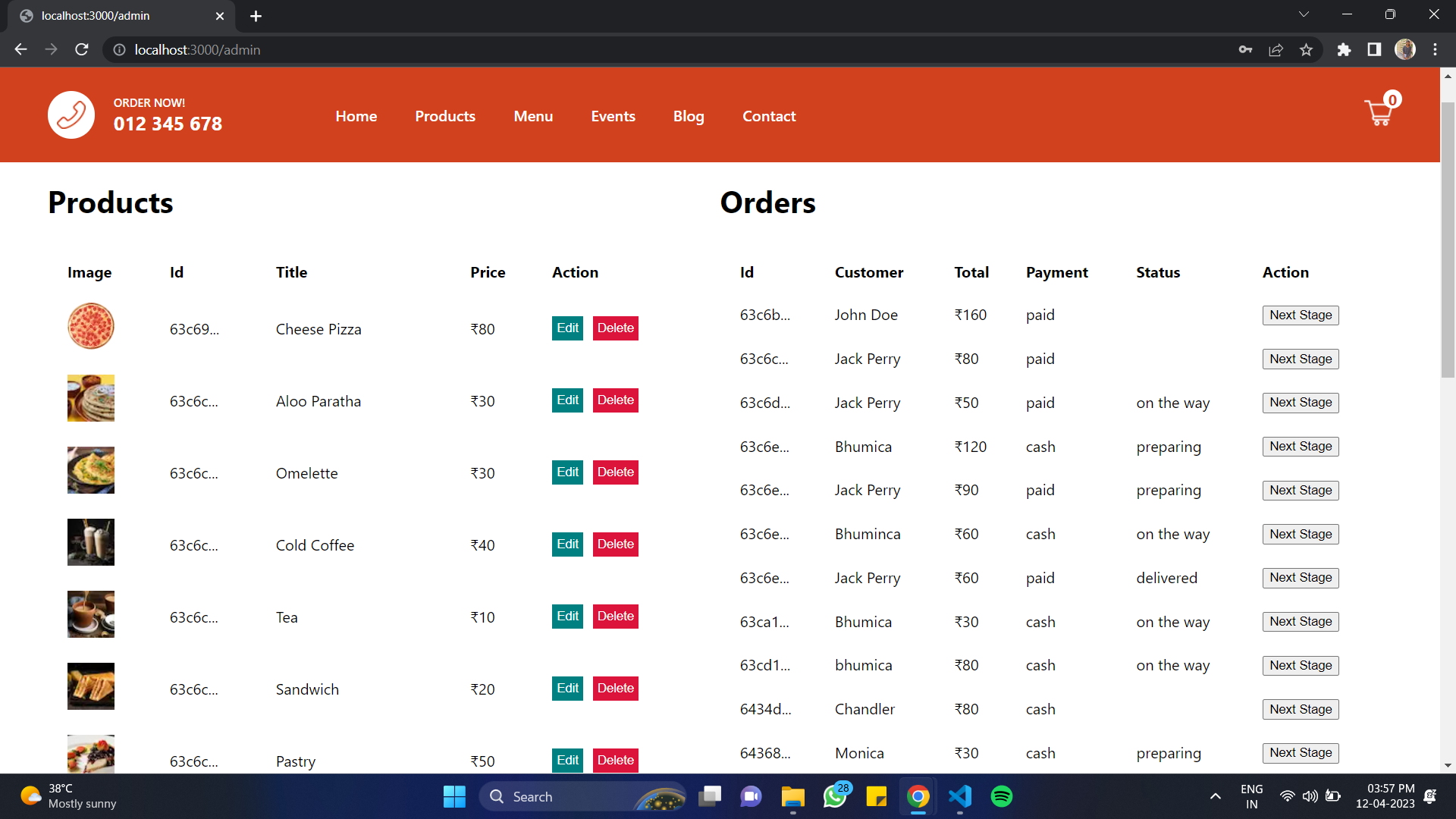The height and width of the screenshot is (819, 1456).
Task: Switch to the Blog section in navigation
Action: click(x=688, y=116)
